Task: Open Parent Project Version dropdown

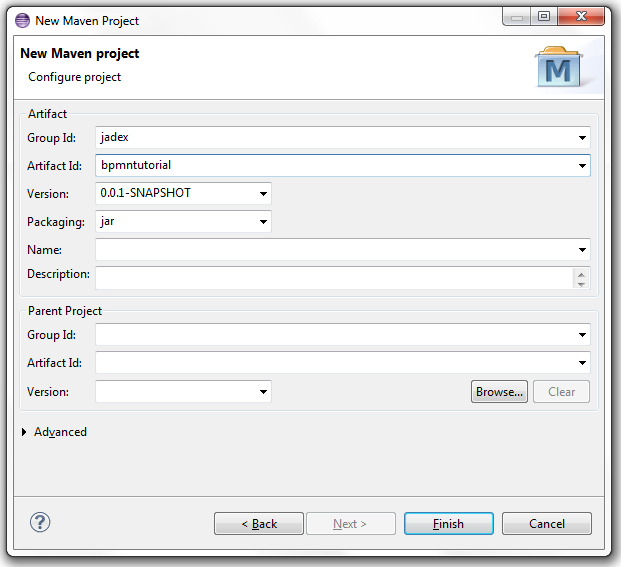Action: click(x=263, y=392)
